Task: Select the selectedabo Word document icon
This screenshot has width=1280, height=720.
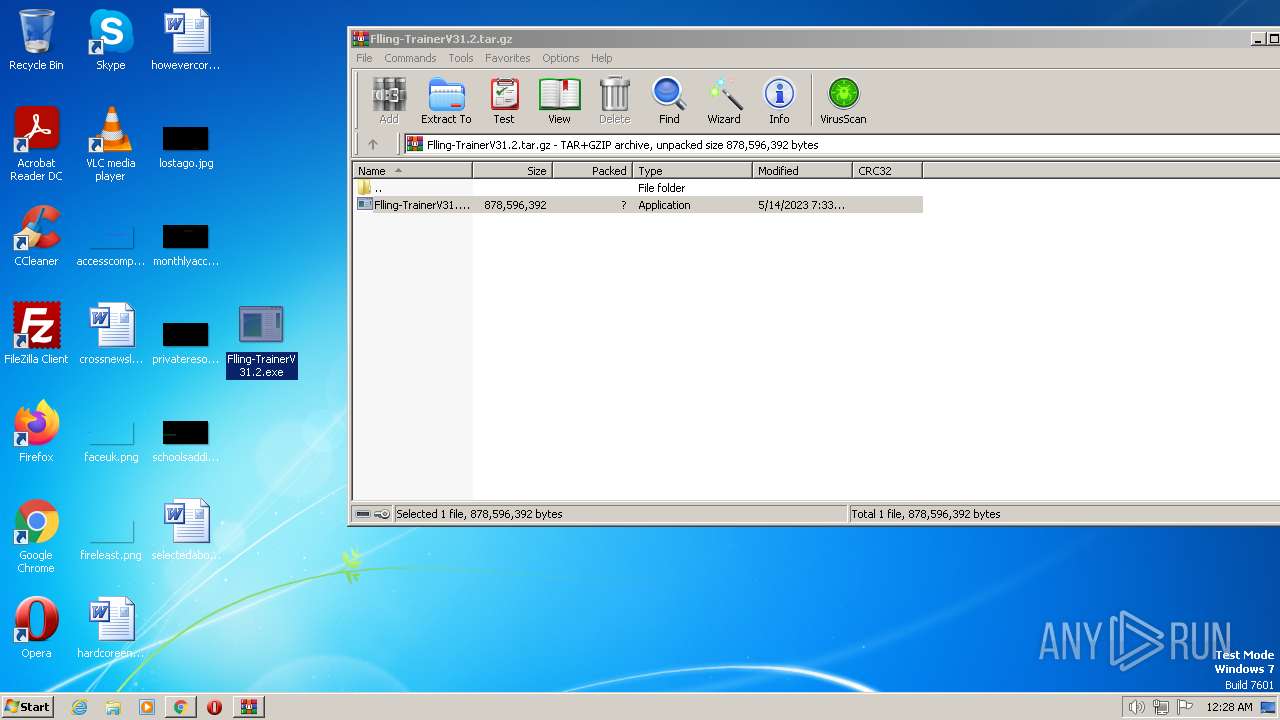Action: point(186,530)
